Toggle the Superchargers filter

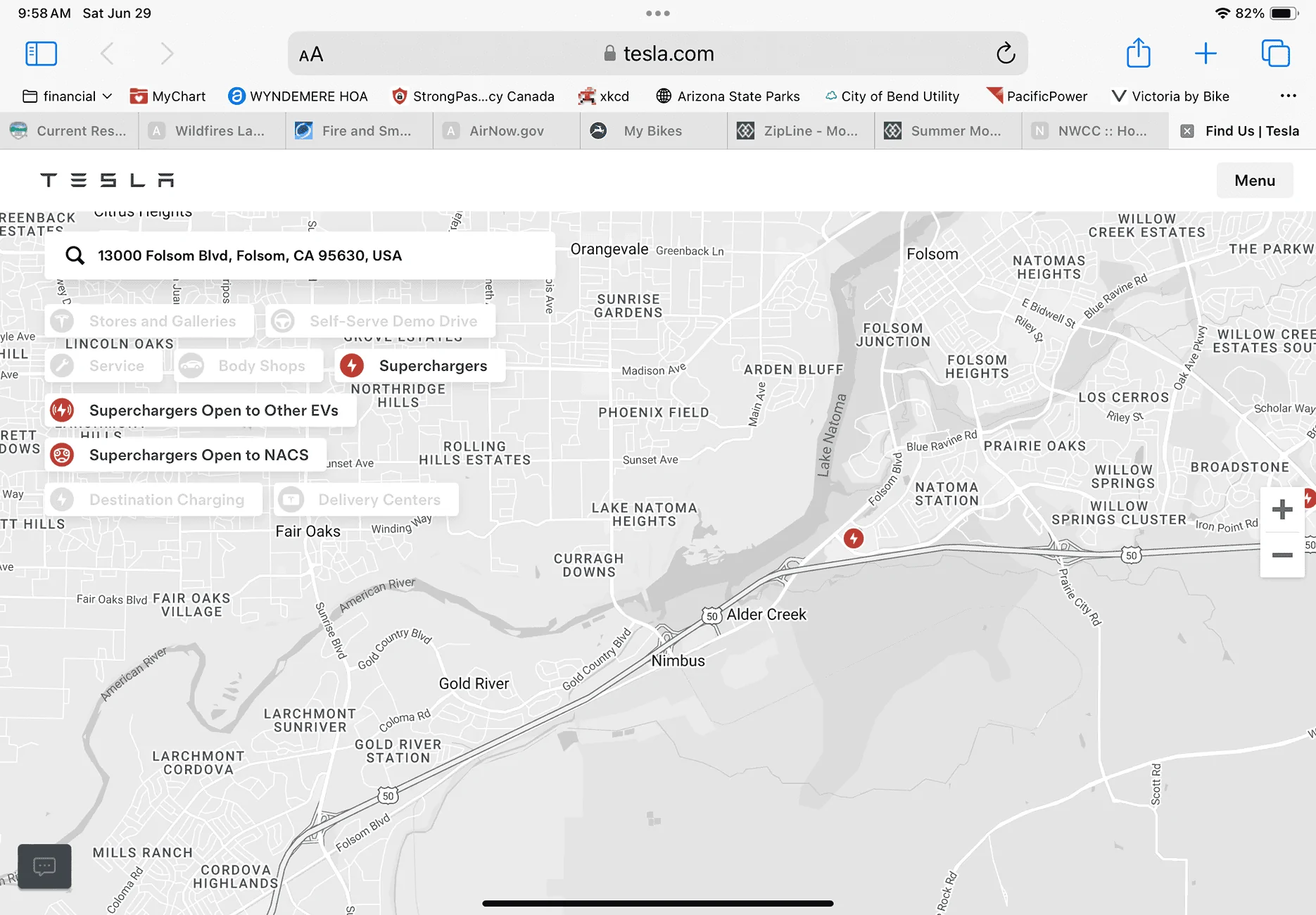point(420,366)
